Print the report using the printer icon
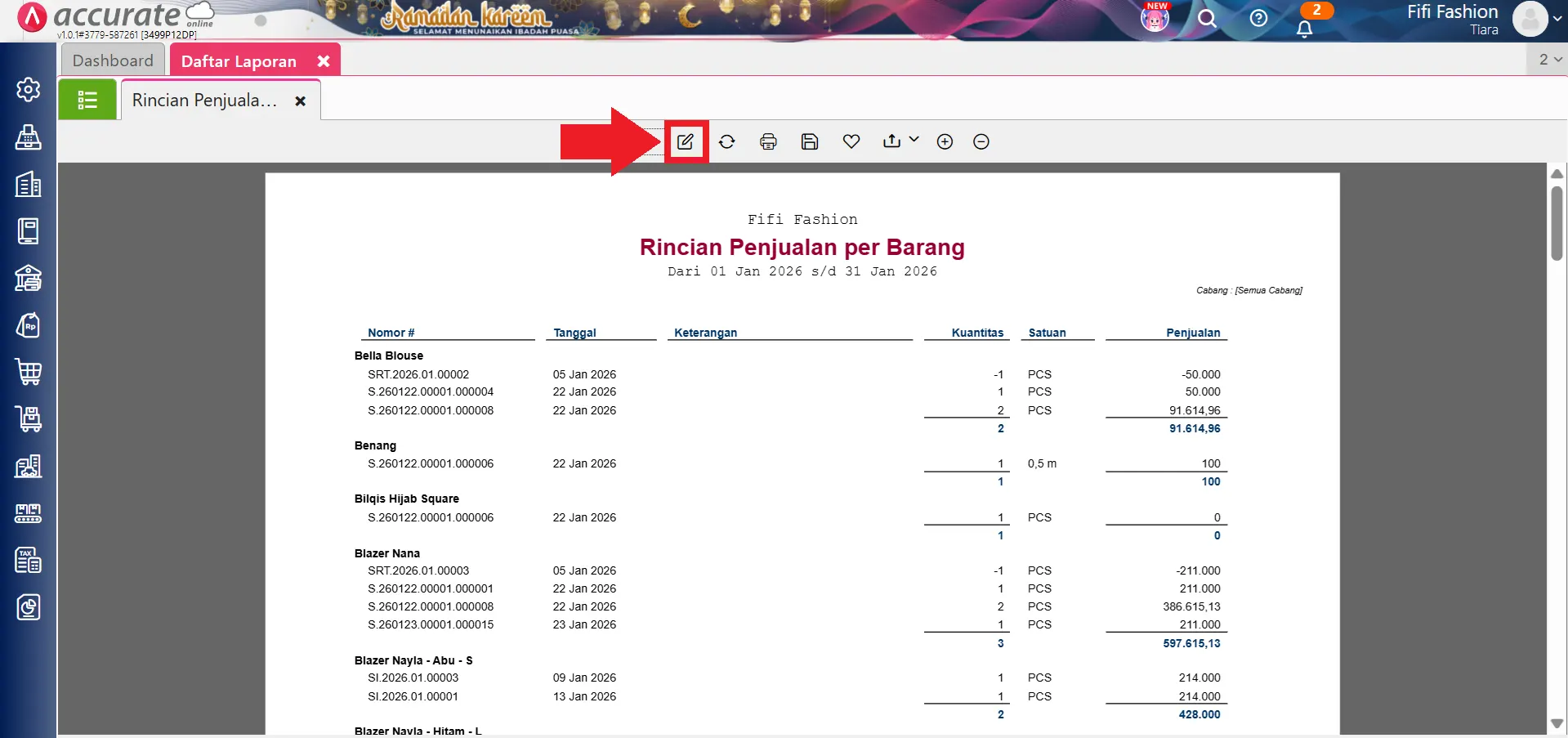 768,141
